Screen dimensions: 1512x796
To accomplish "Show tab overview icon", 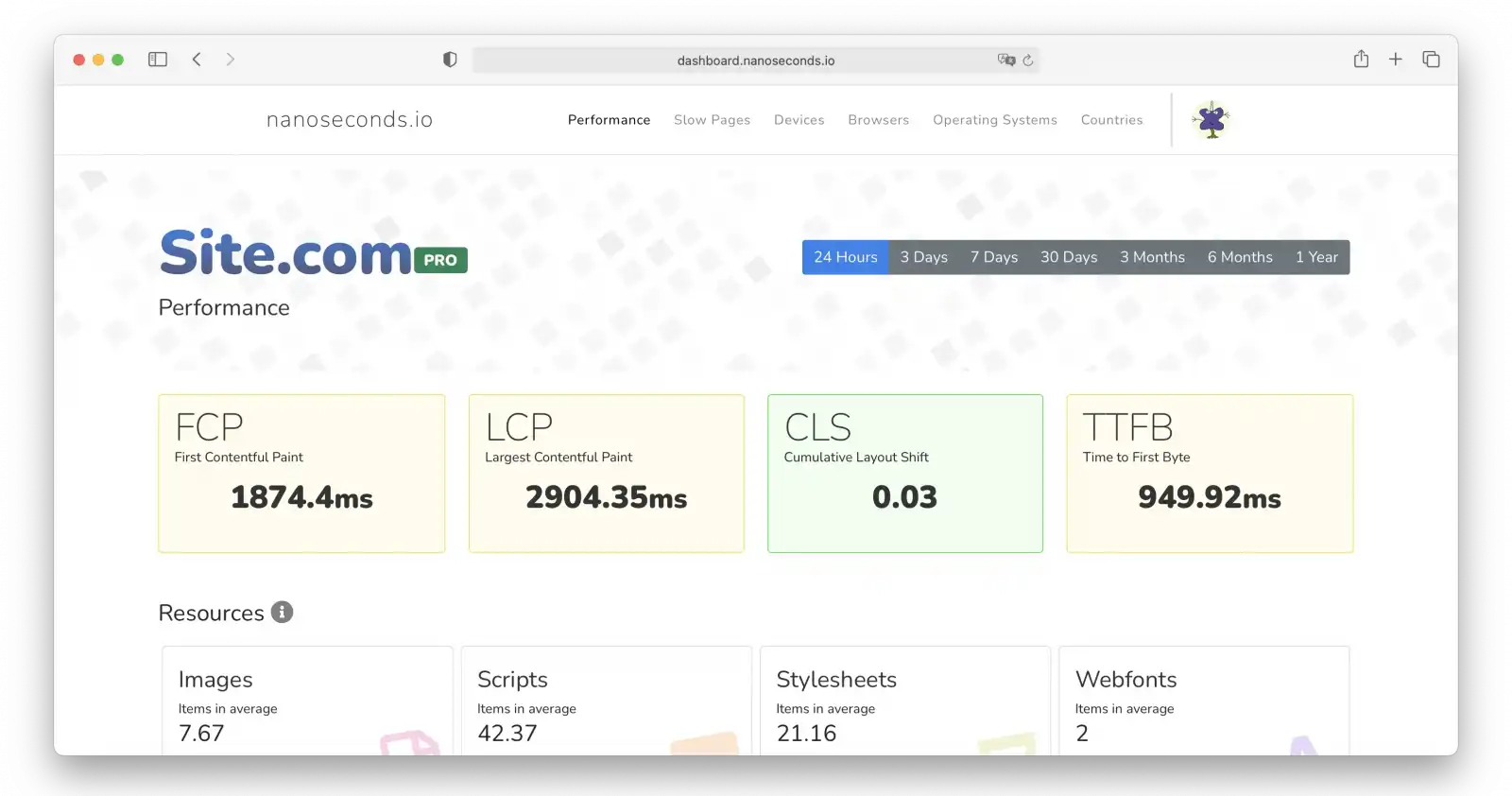I will pyautogui.click(x=1431, y=59).
